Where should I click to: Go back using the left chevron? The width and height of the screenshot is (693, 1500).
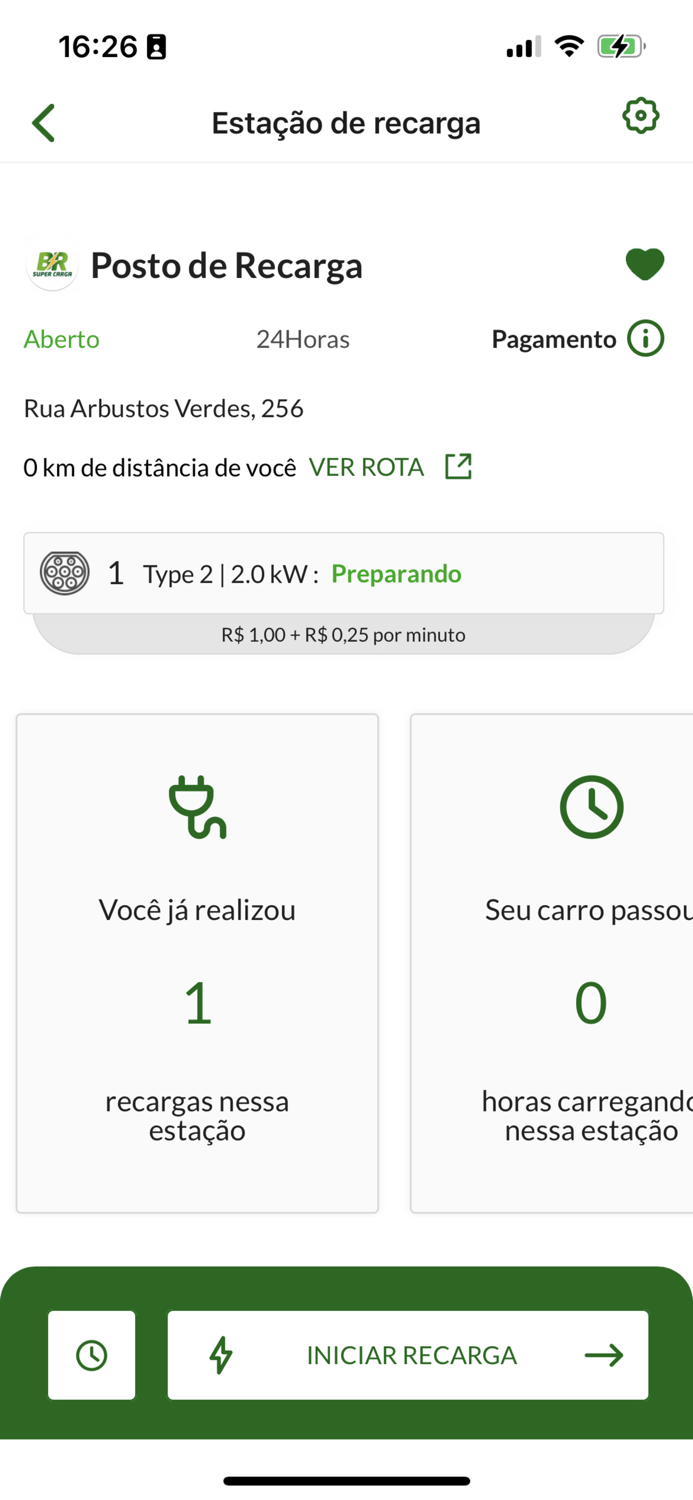tap(42, 121)
